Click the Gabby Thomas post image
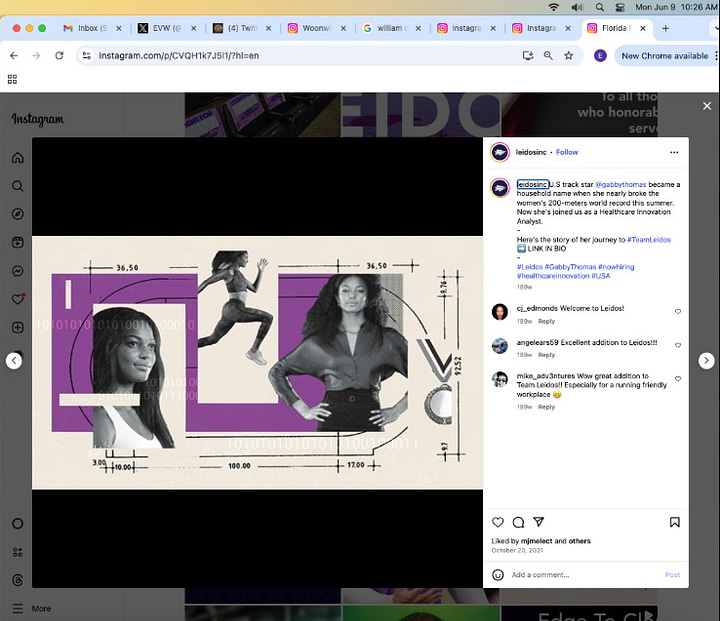Screen dimensions: 720x621 point(257,362)
